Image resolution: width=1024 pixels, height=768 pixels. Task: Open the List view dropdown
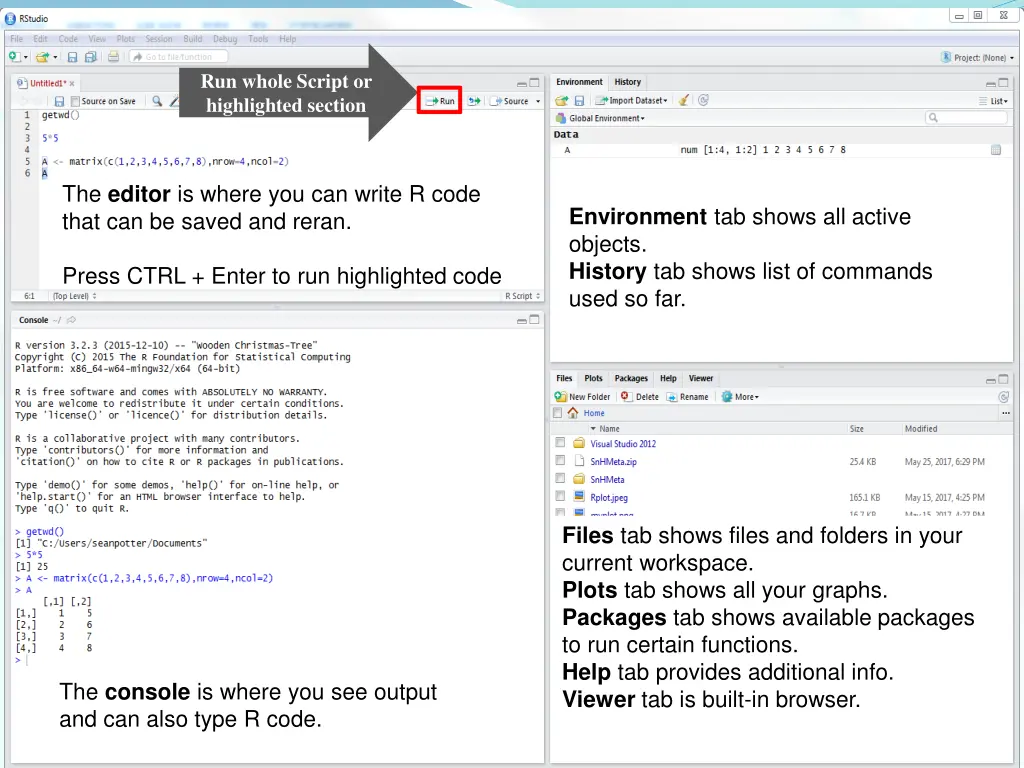coord(993,101)
